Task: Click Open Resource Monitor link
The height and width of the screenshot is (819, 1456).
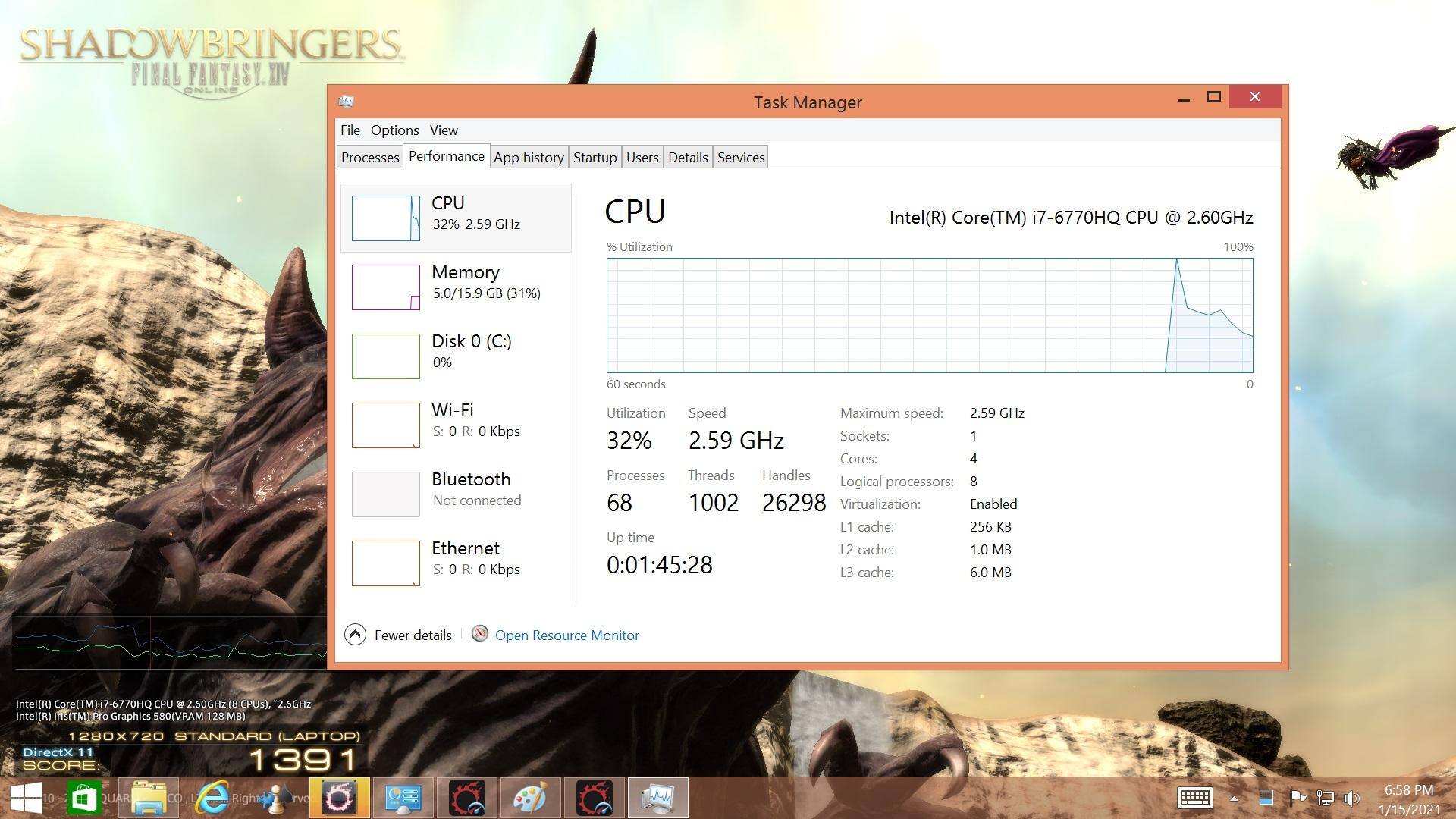Action: 566,635
